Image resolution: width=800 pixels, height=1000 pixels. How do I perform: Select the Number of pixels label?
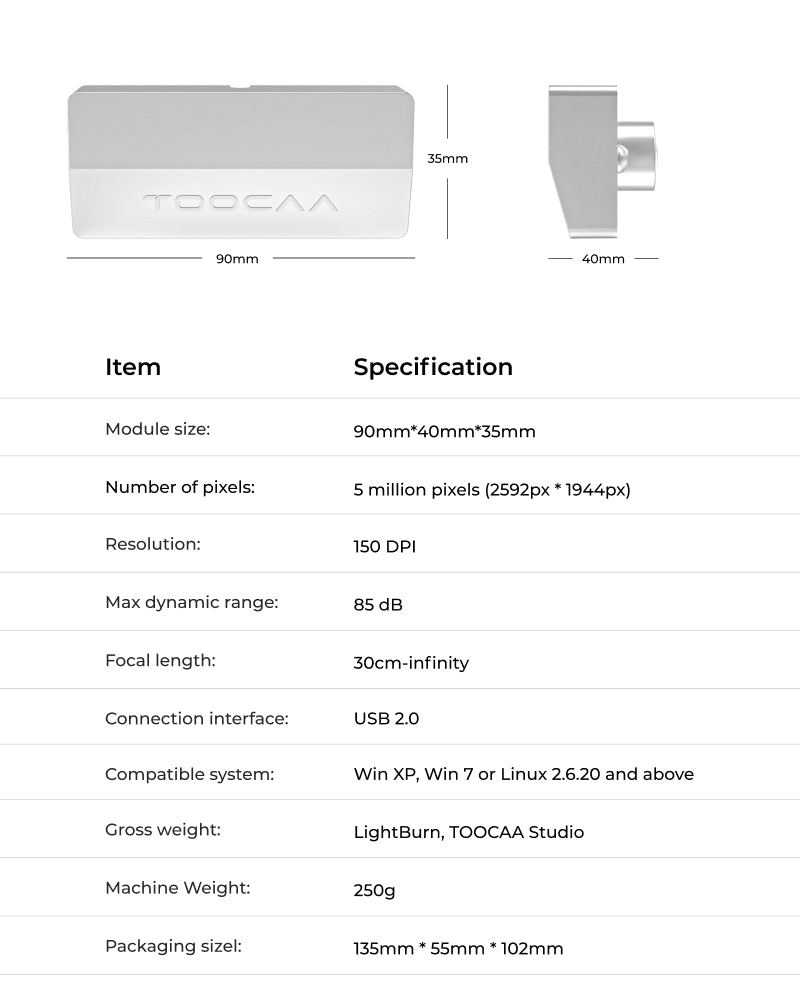180,487
